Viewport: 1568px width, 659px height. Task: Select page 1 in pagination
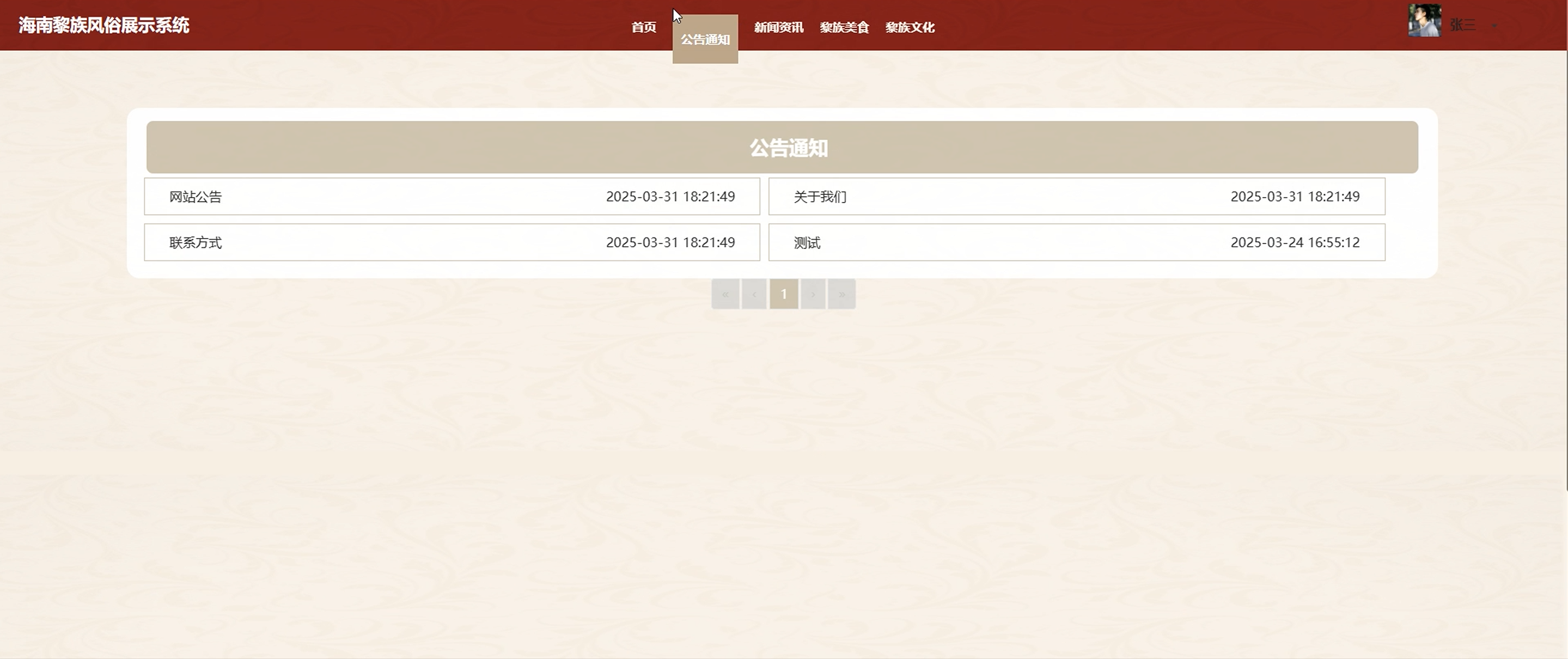[x=783, y=295]
